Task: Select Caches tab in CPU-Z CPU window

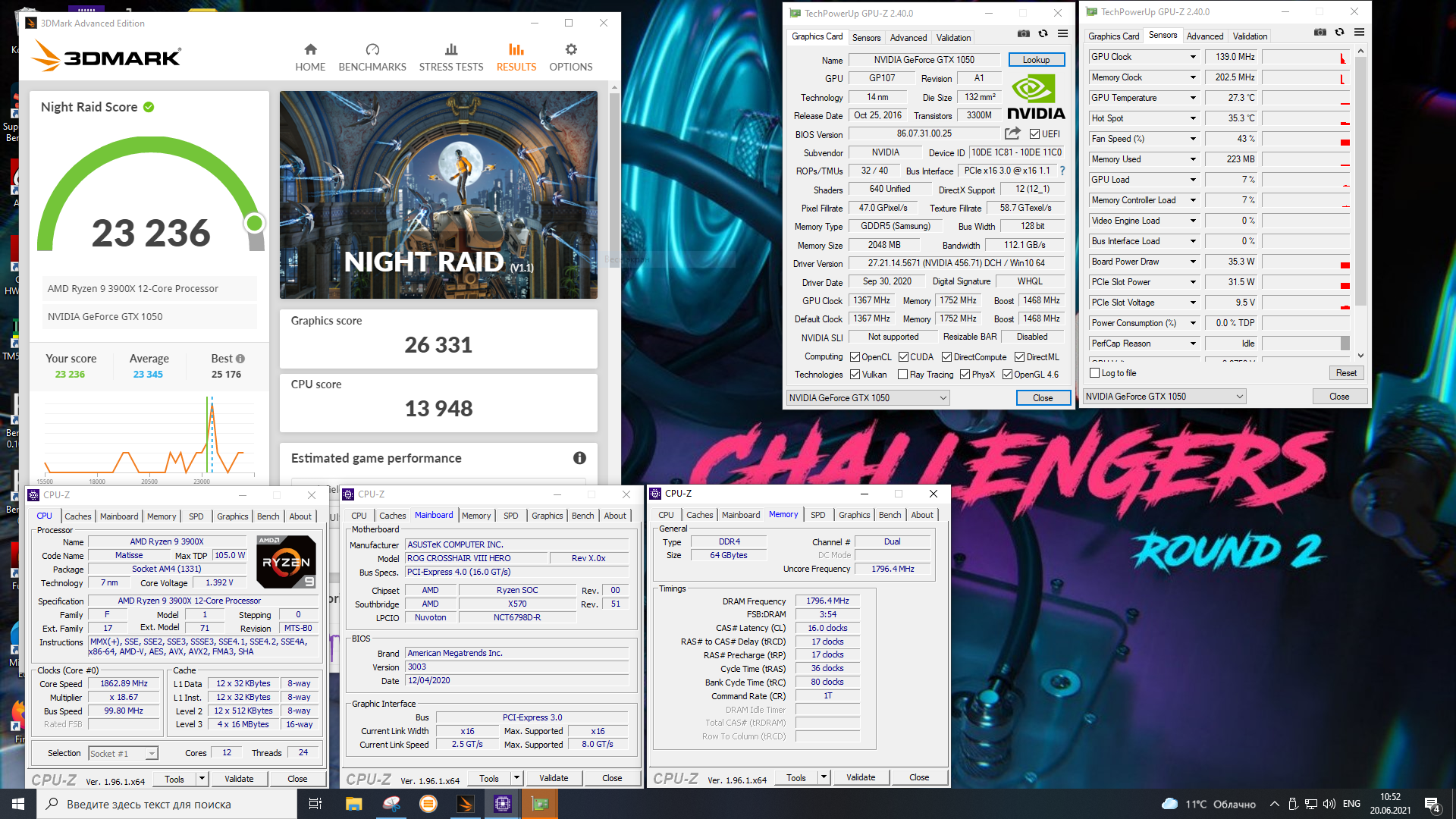Action: tap(78, 516)
